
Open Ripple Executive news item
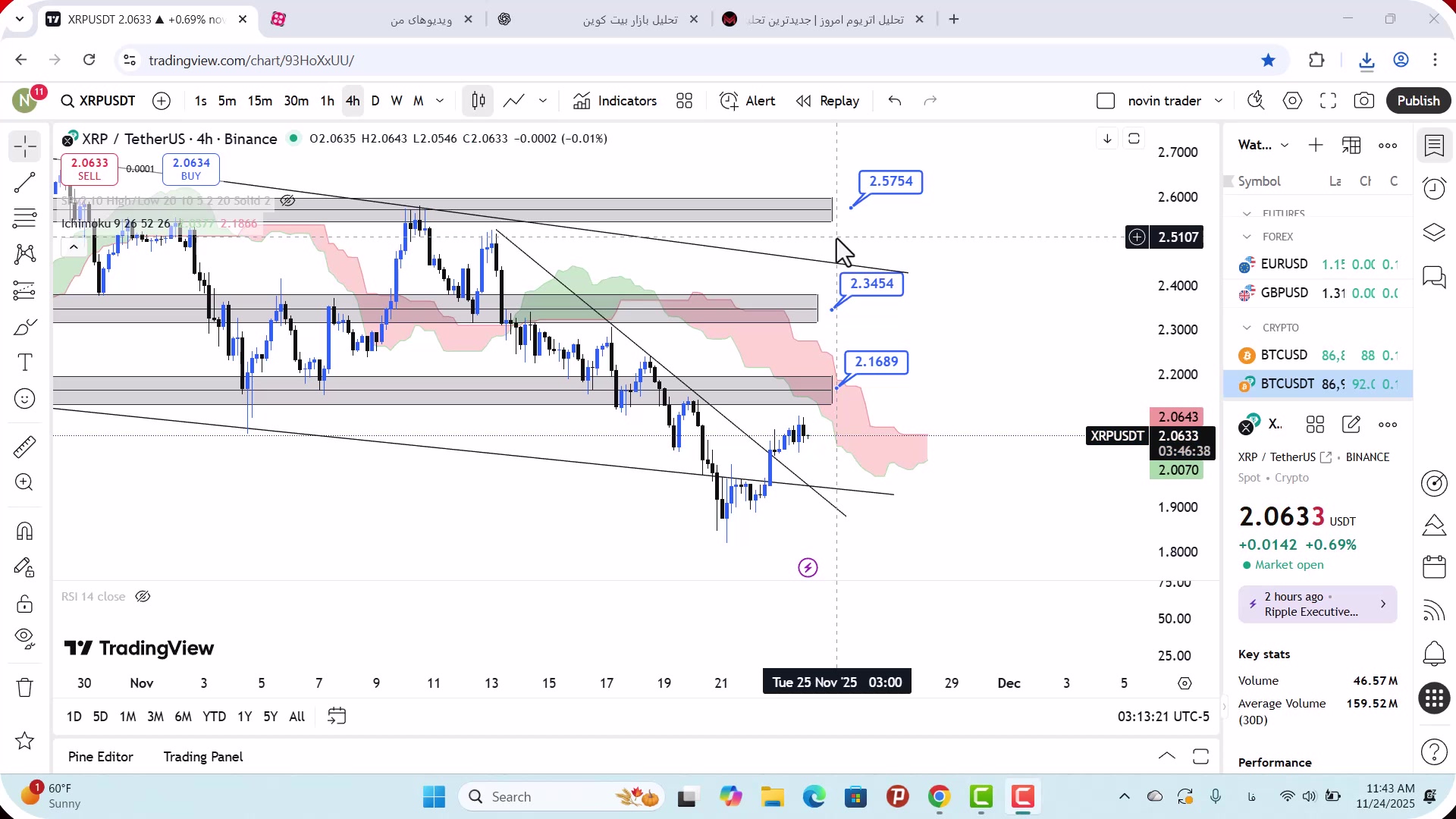[x=1317, y=604]
